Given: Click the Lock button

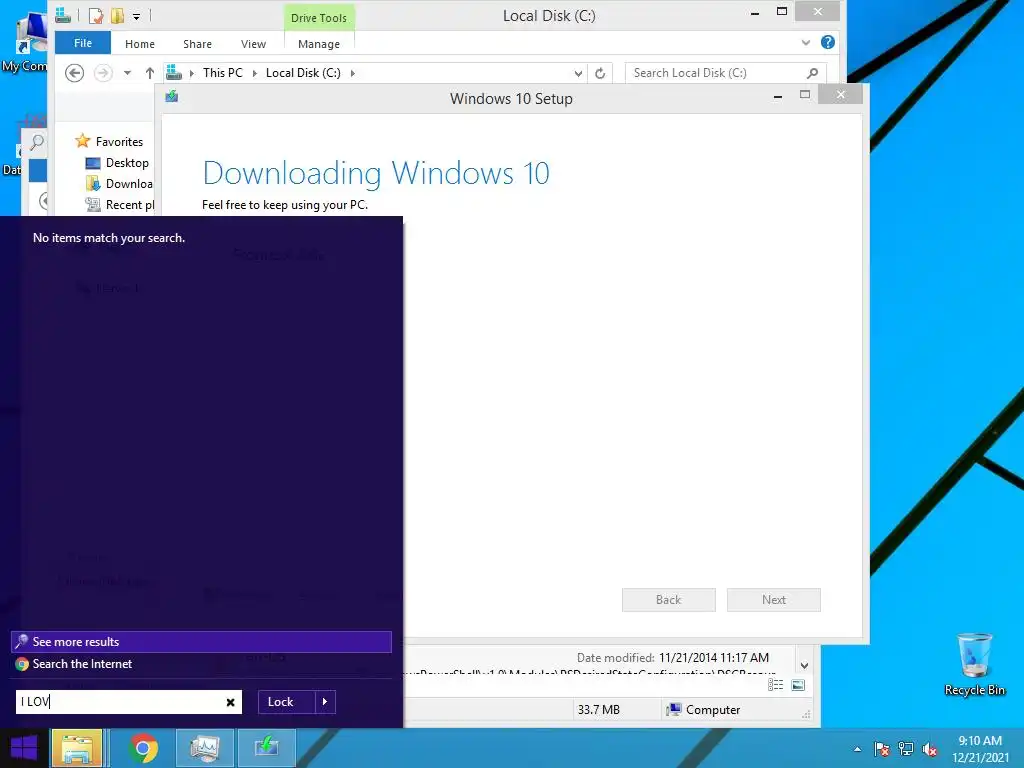Looking at the screenshot, I should click(281, 701).
